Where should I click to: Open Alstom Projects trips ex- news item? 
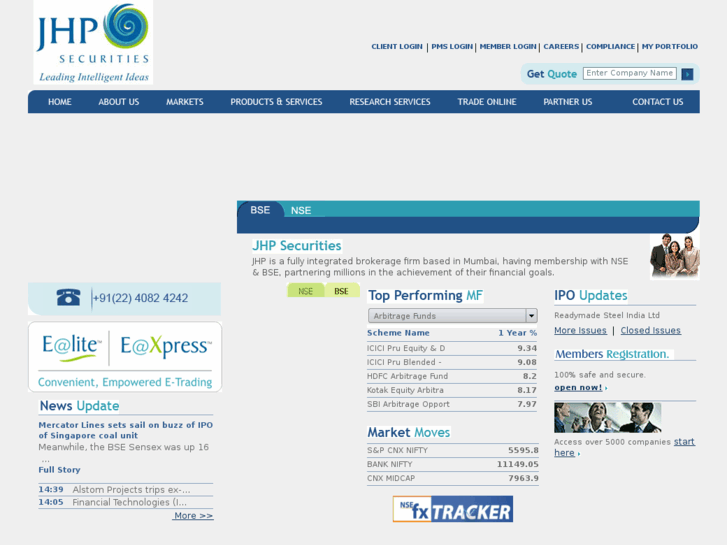131,489
